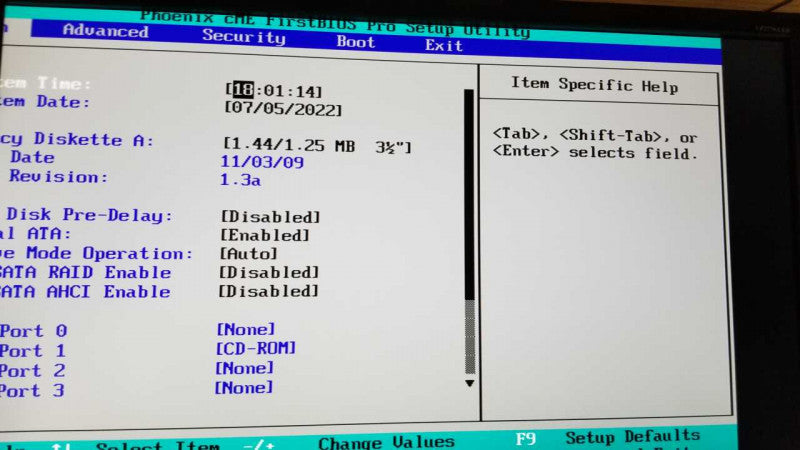
Task: Click the SATA RAID Enable label
Action: 86,272
